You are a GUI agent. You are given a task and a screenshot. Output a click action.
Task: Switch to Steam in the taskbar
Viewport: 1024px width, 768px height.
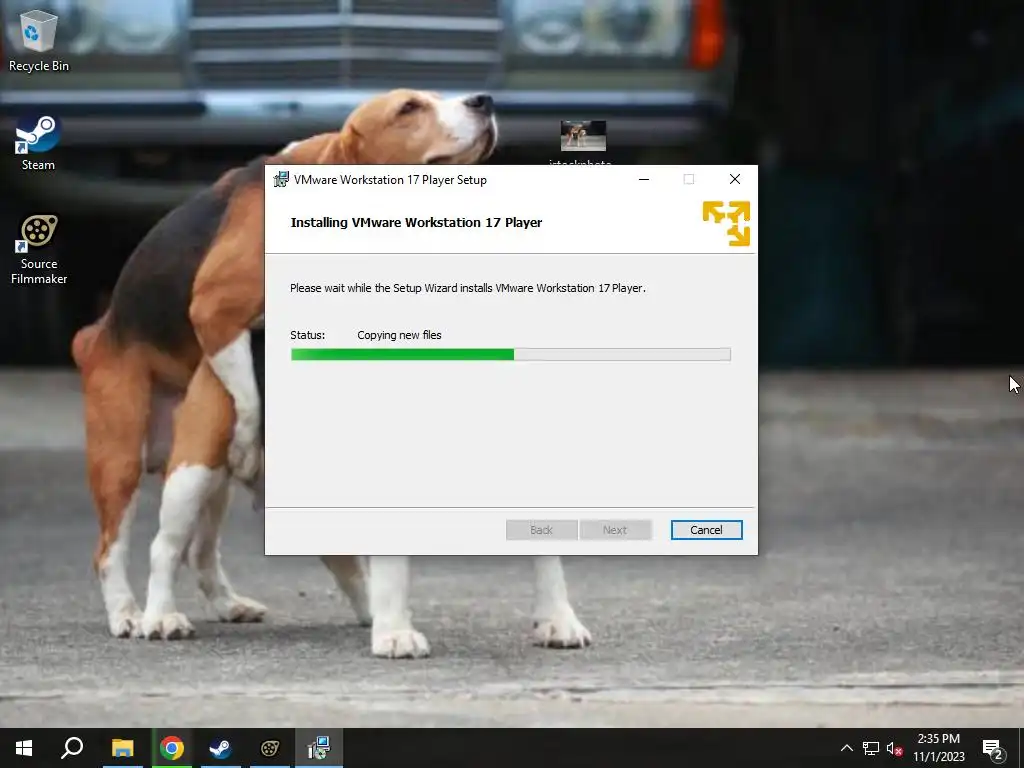(x=221, y=748)
